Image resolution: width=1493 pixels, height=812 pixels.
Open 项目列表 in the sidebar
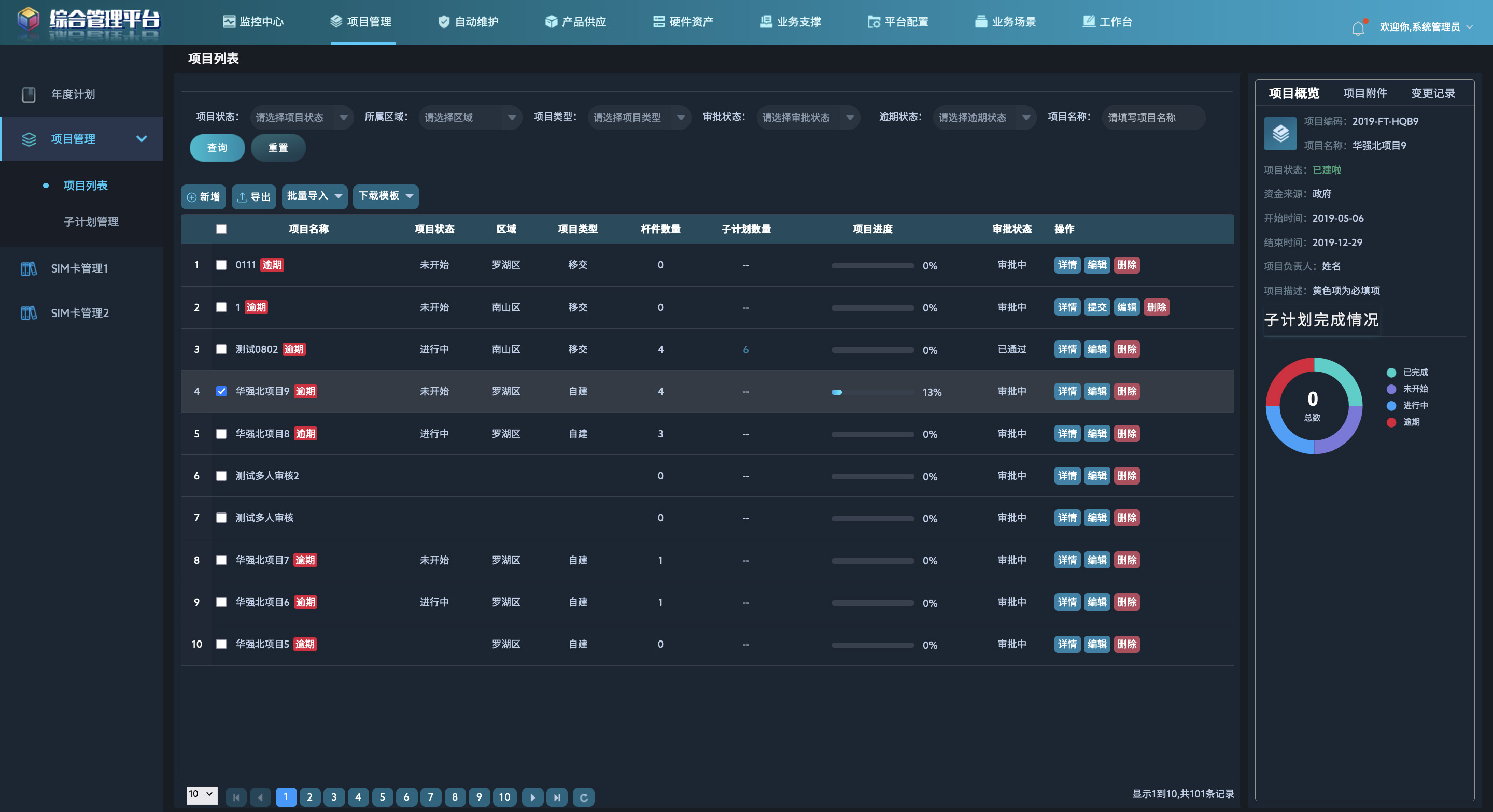click(x=85, y=186)
